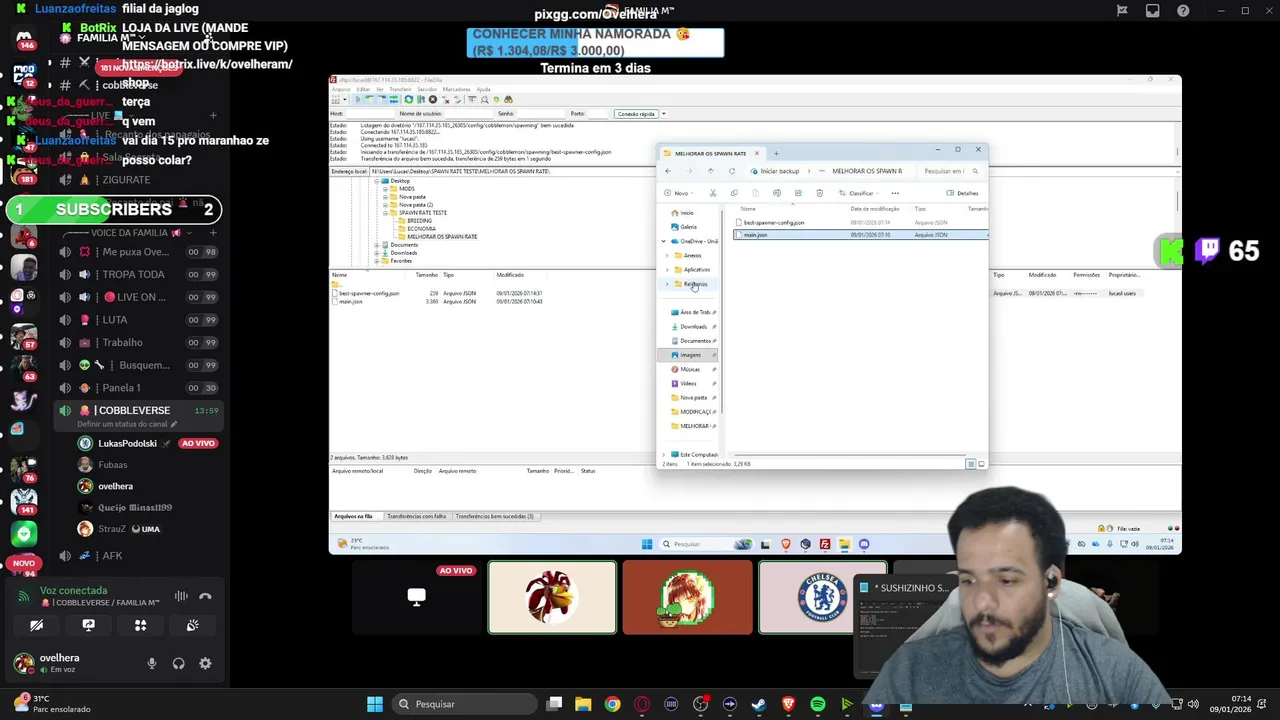
Task: Click FileZilla Host input field
Action: [x=369, y=114]
